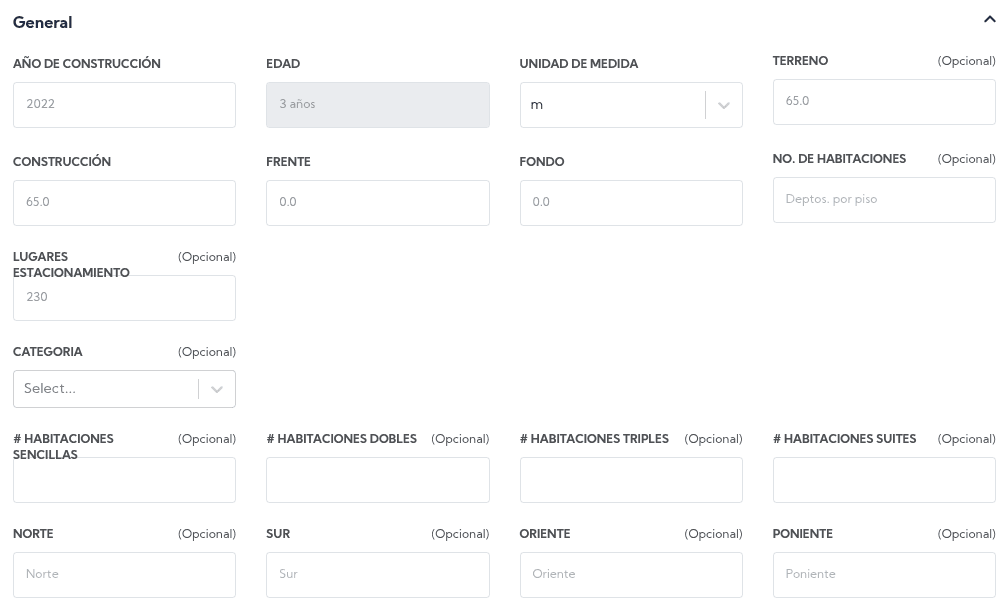Click the Fondo input field

[630, 202]
